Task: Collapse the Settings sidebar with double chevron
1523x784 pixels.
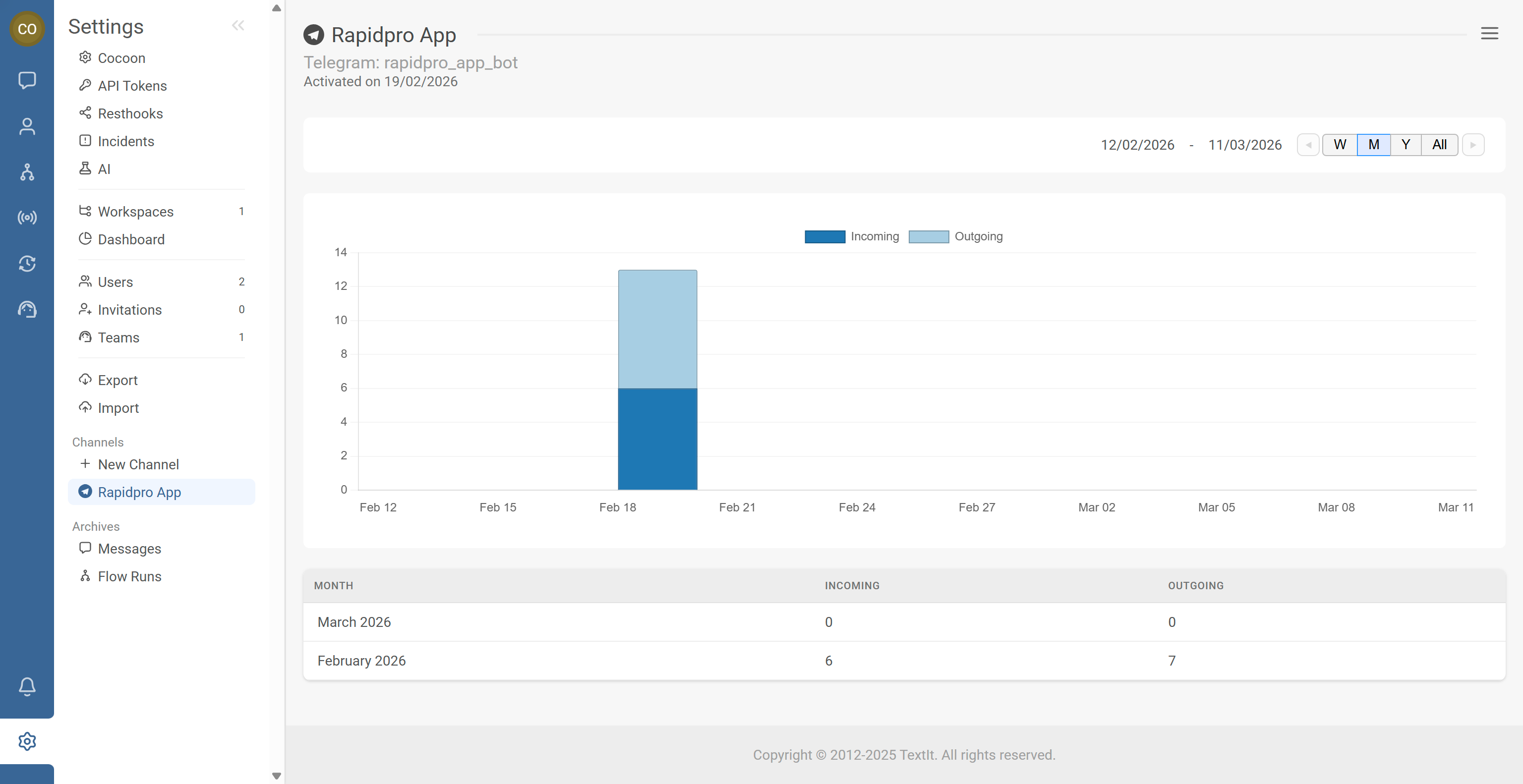Action: tap(237, 25)
